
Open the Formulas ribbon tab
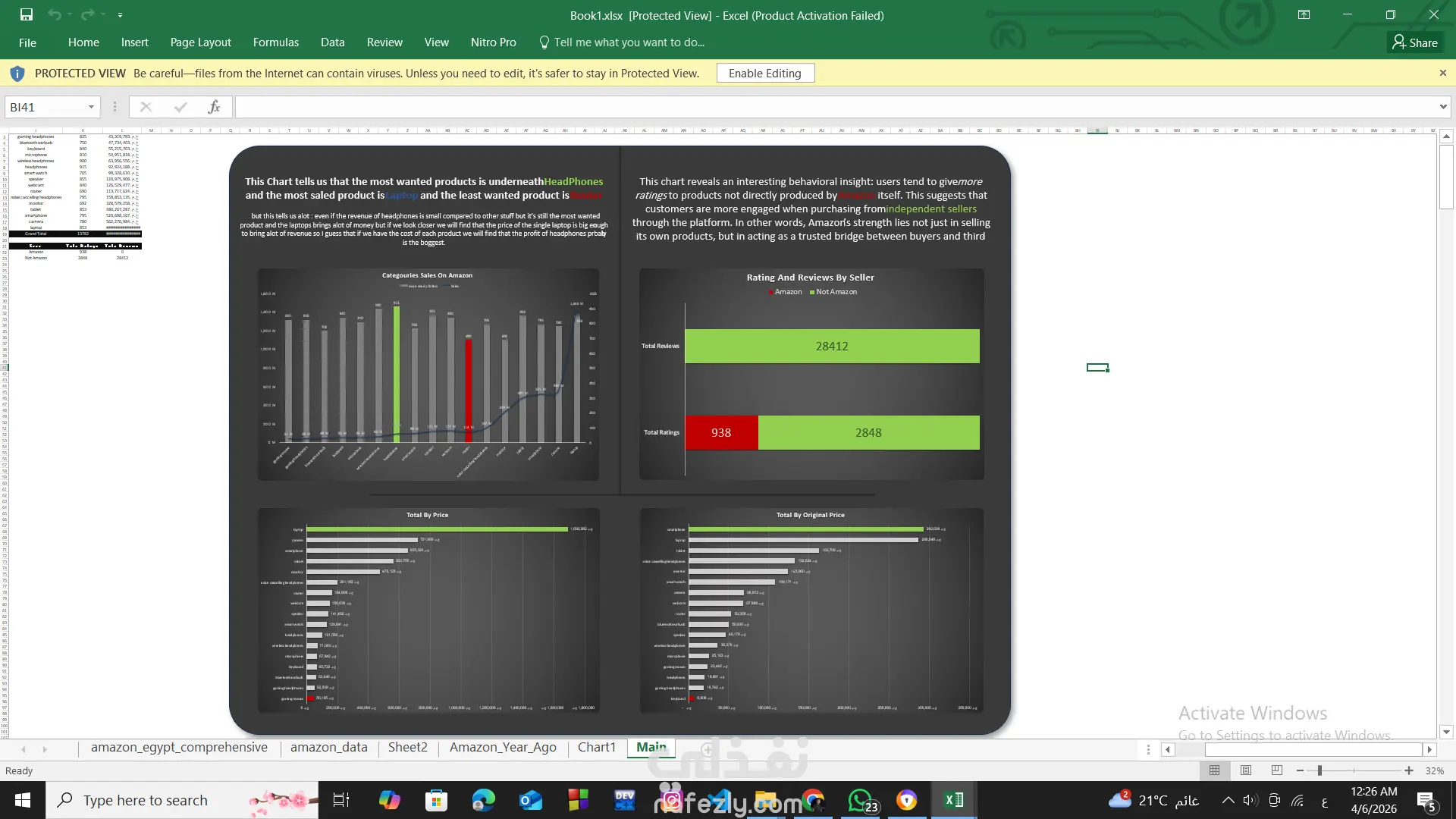(276, 42)
